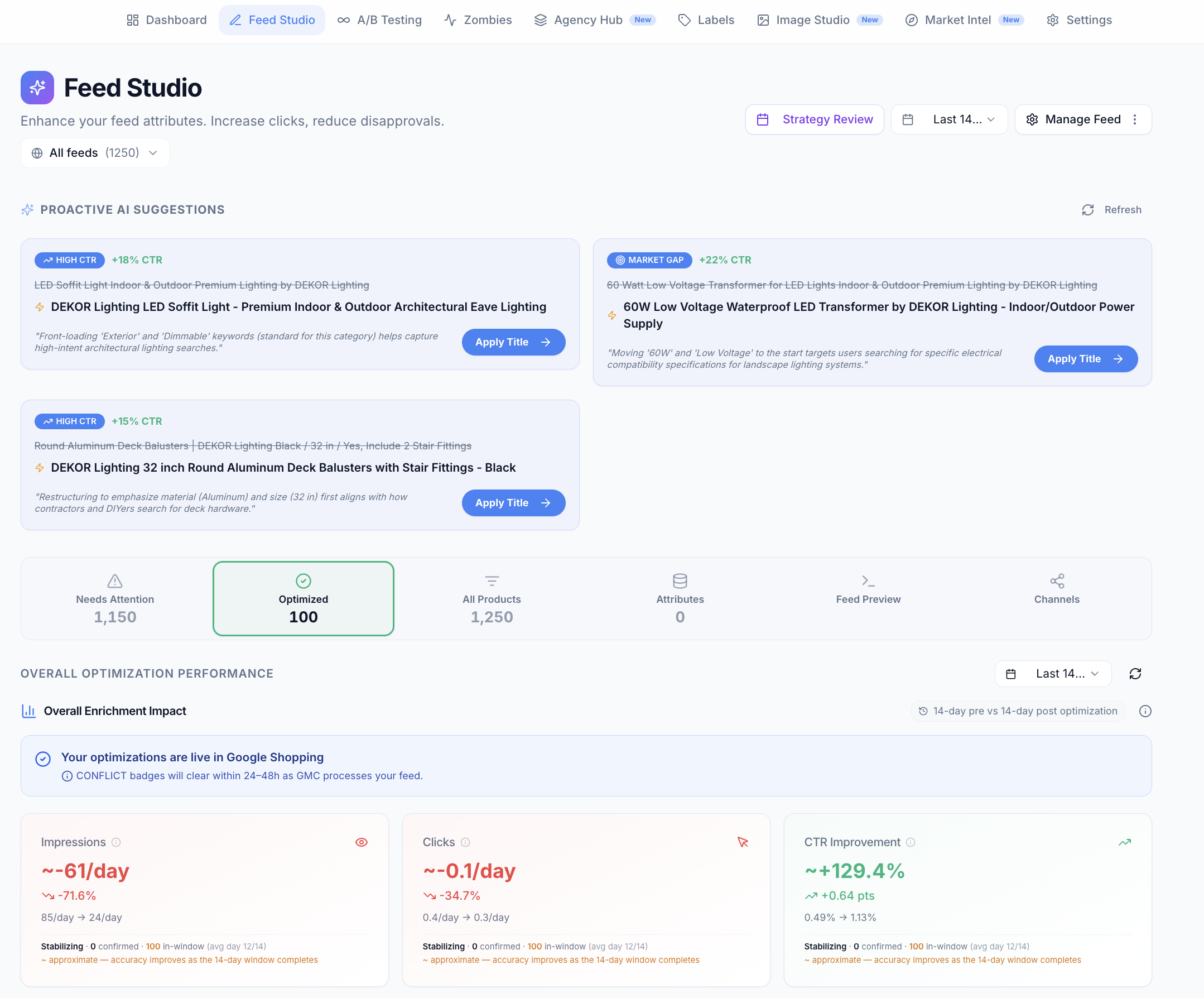
Task: Click the info icon beside CTR Improvement
Action: [x=911, y=843]
